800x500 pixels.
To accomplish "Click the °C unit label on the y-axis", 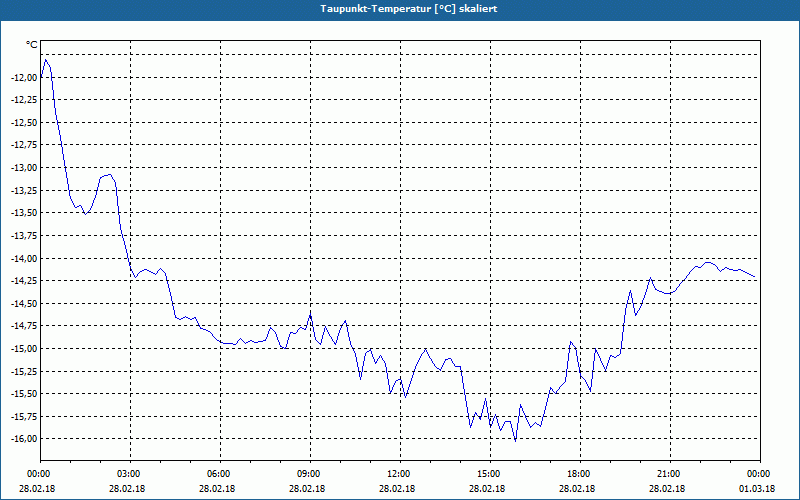I will click(x=32, y=45).
